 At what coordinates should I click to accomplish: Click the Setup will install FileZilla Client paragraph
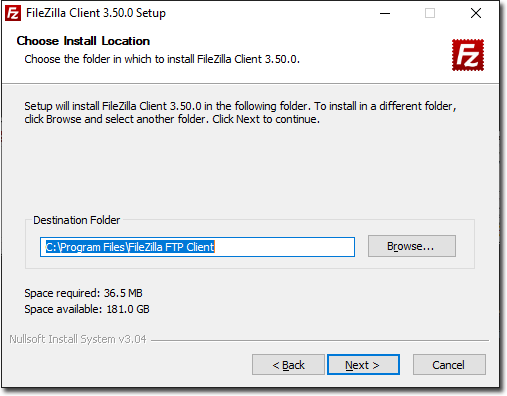click(x=240, y=112)
